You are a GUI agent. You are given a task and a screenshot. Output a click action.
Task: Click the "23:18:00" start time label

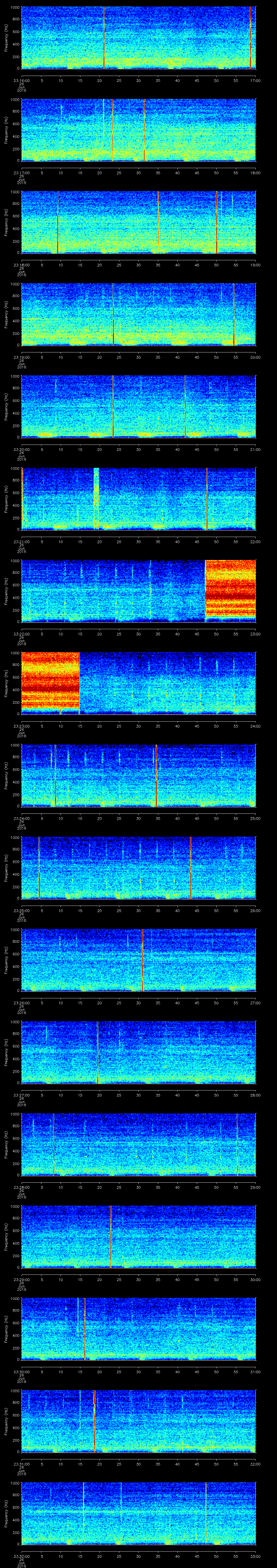pyautogui.click(x=21, y=265)
